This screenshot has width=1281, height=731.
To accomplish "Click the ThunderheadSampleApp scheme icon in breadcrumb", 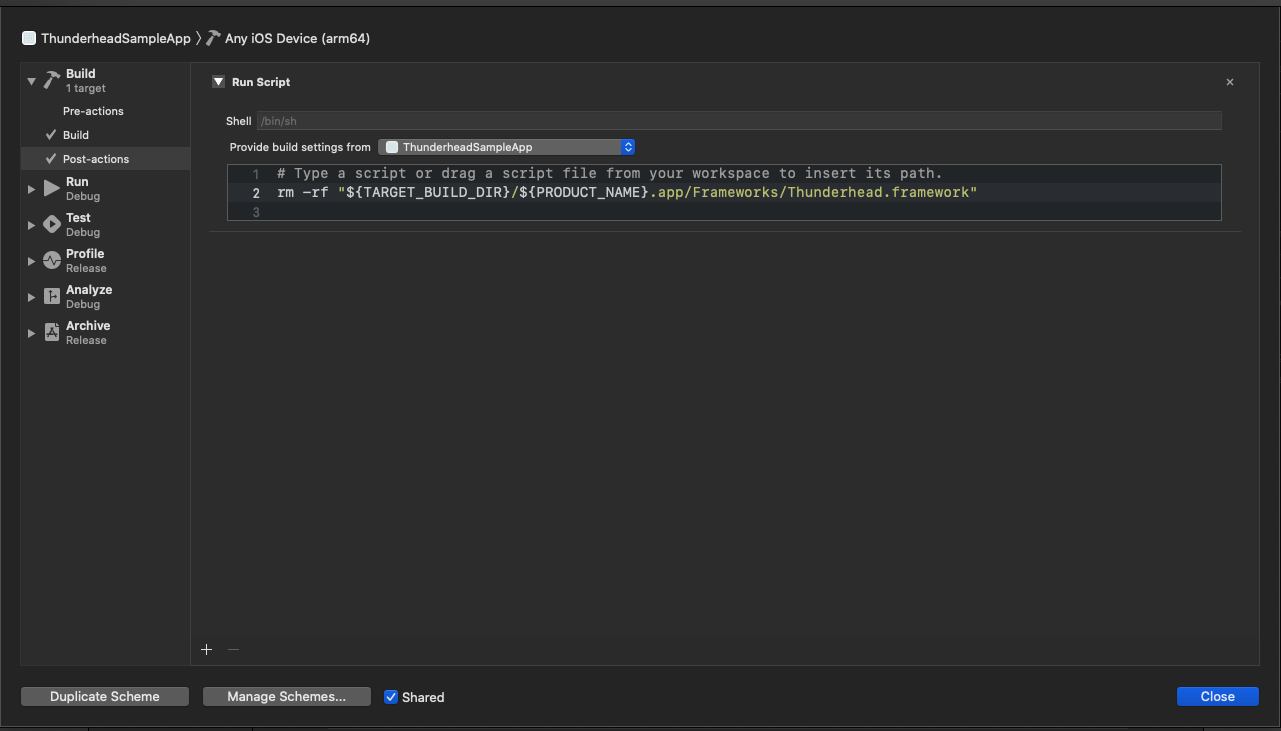I will 29,38.
